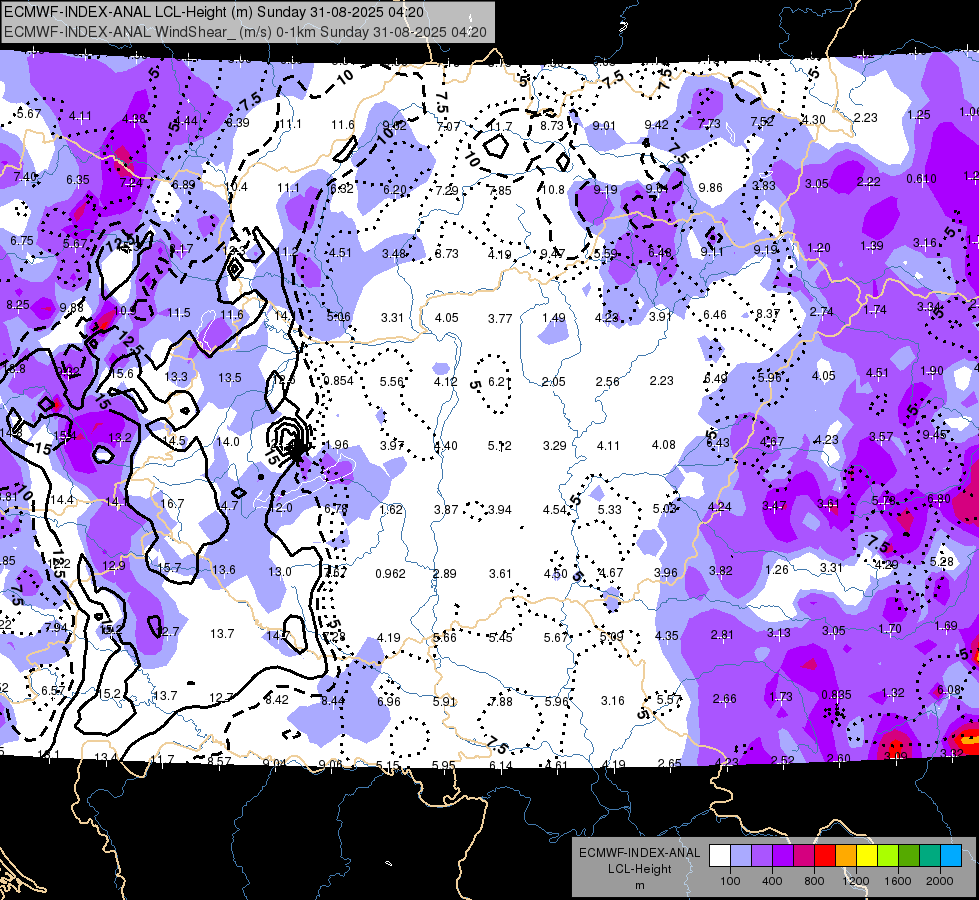The width and height of the screenshot is (979, 900).
Task: Click the legend label '400'
Action: click(772, 881)
